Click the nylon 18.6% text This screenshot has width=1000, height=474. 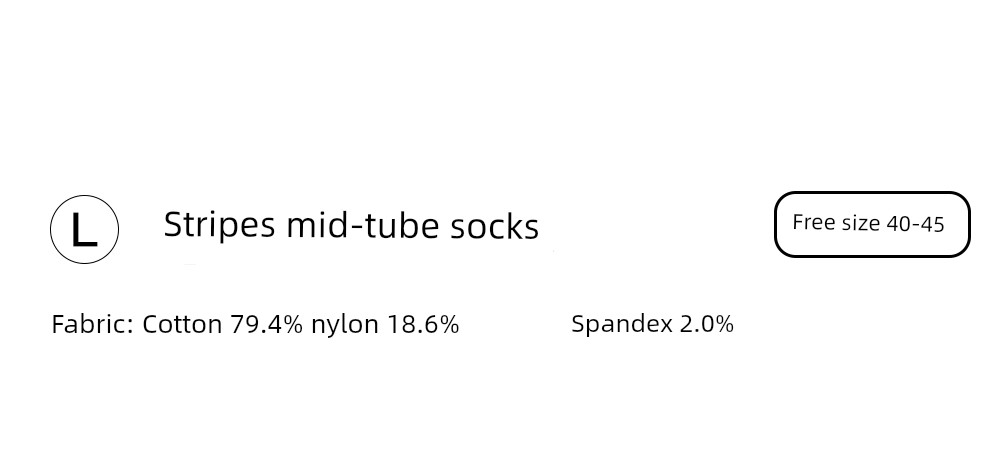click(385, 324)
